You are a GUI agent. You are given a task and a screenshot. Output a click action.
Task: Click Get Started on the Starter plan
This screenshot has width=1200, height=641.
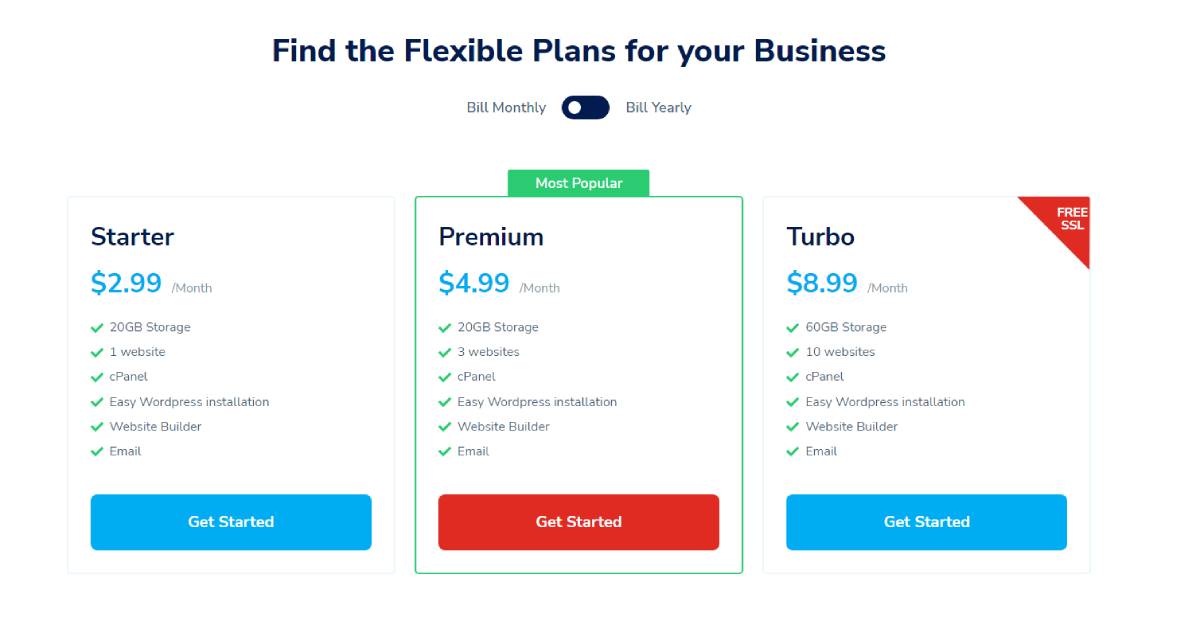[x=231, y=522]
